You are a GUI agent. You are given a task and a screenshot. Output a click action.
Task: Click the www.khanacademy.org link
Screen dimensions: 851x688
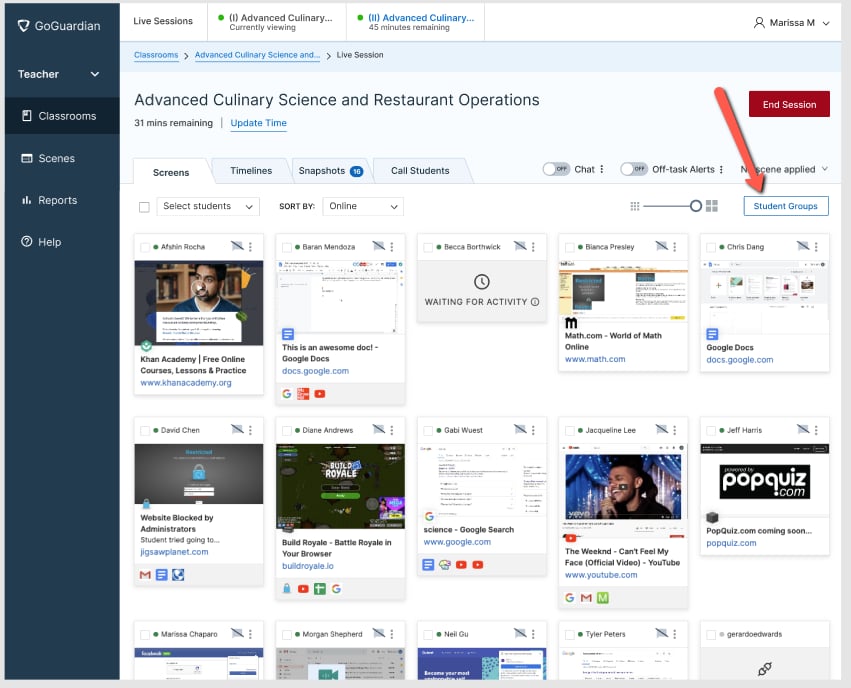[x=186, y=383]
